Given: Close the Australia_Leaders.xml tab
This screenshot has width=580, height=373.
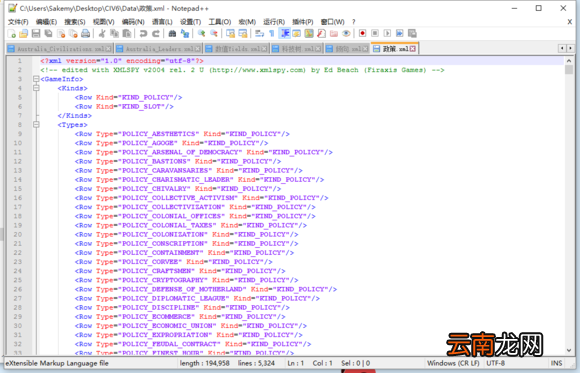Looking at the screenshot, I should (198, 49).
